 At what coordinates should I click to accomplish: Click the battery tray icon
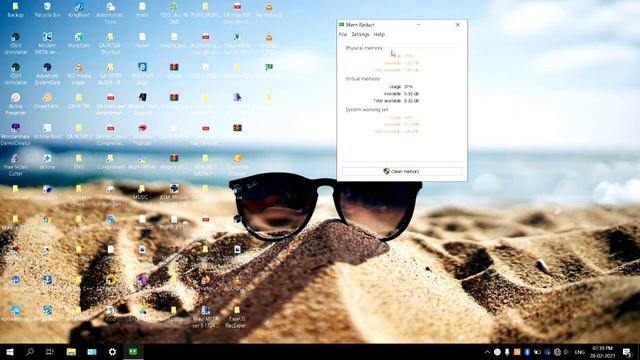click(537, 352)
